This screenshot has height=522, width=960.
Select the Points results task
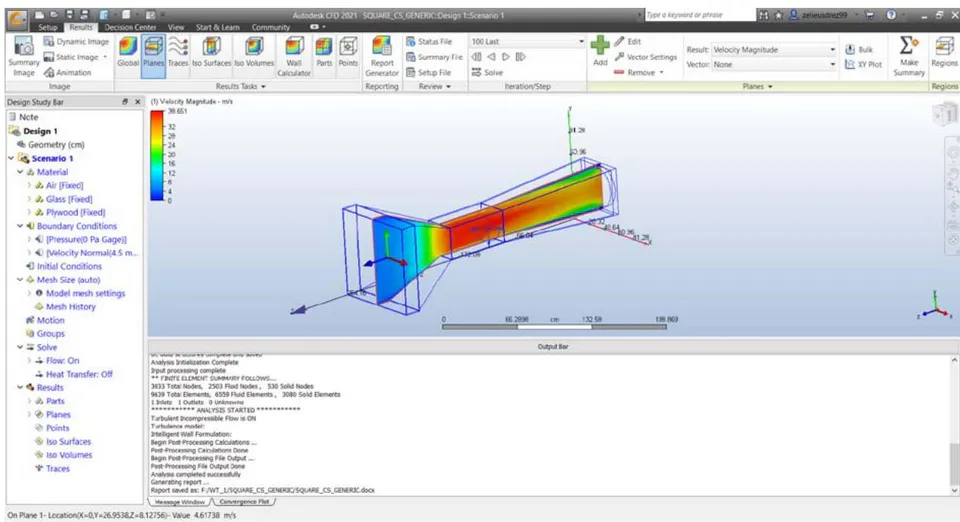click(x=348, y=52)
